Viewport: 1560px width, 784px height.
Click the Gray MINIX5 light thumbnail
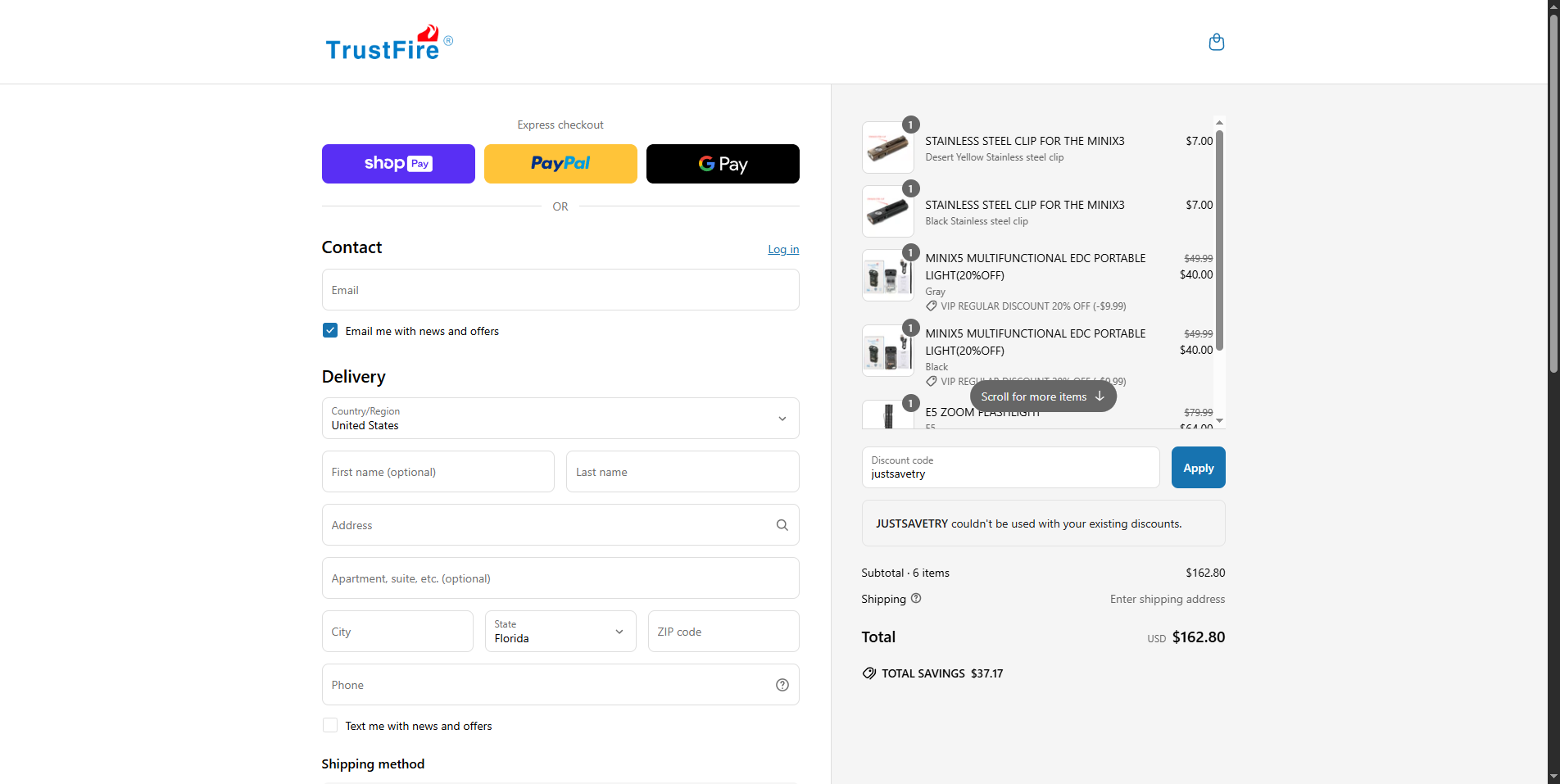[888, 275]
